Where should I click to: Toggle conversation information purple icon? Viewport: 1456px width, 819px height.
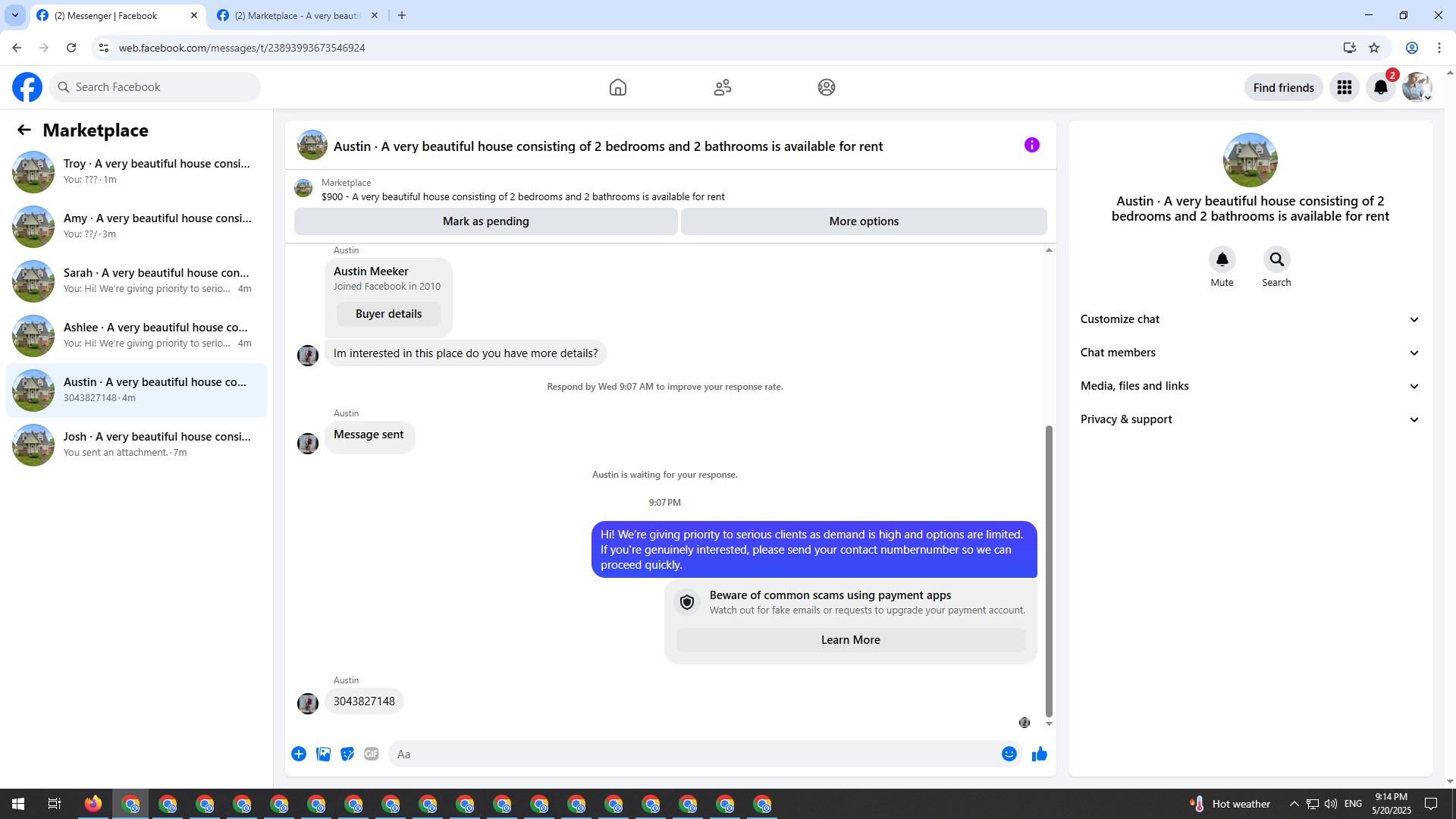[1031, 145]
